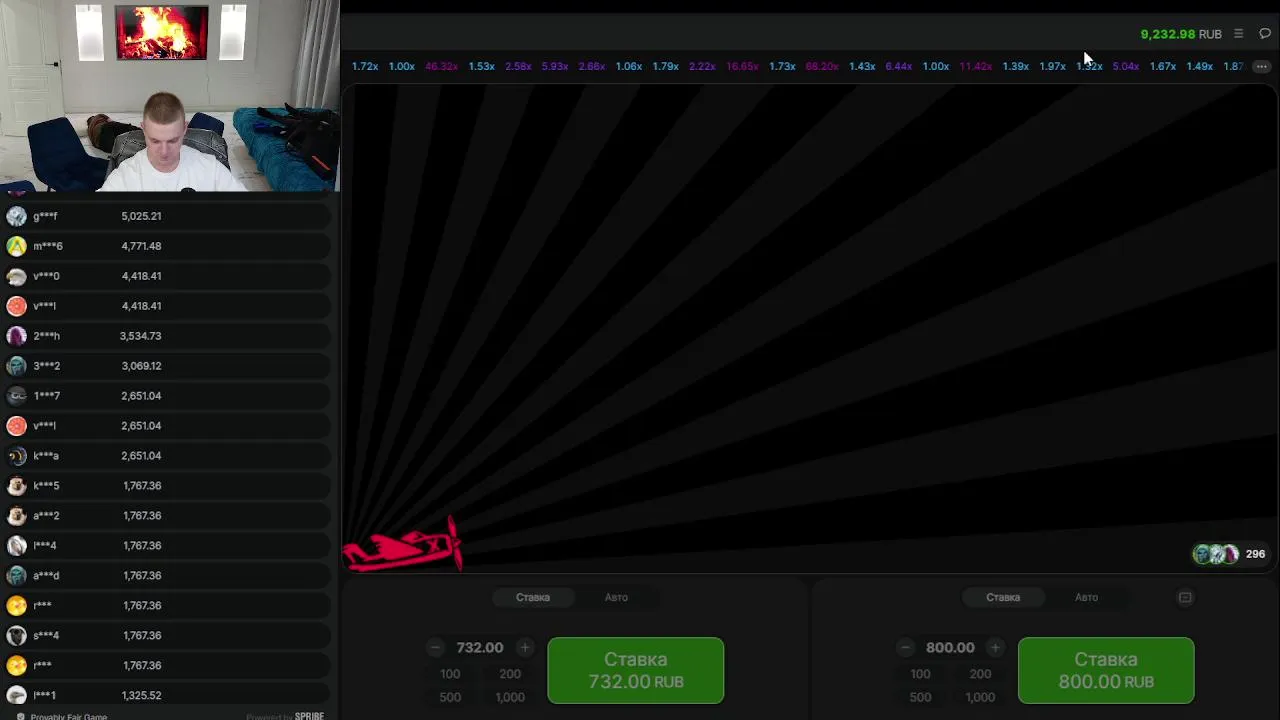Screen dimensions: 1280x720
Task: Click the avatar of player k***a
Action: click(x=17, y=456)
